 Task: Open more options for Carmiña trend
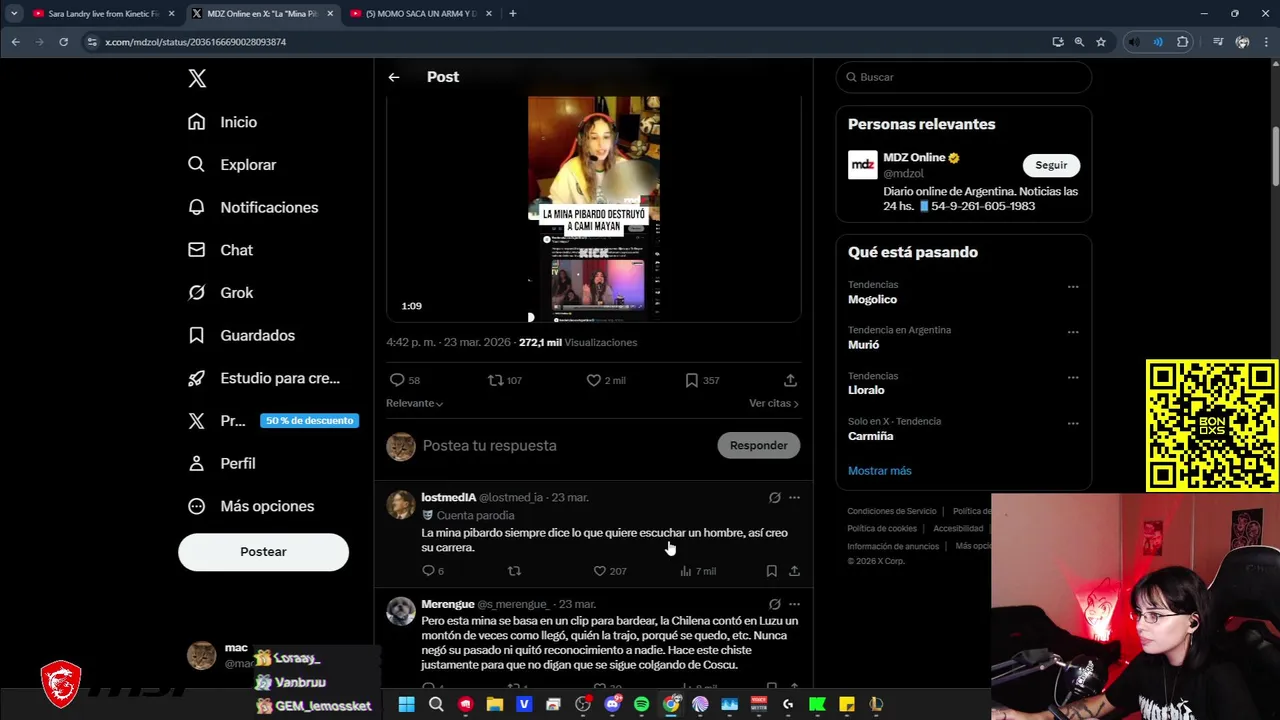(x=1073, y=424)
